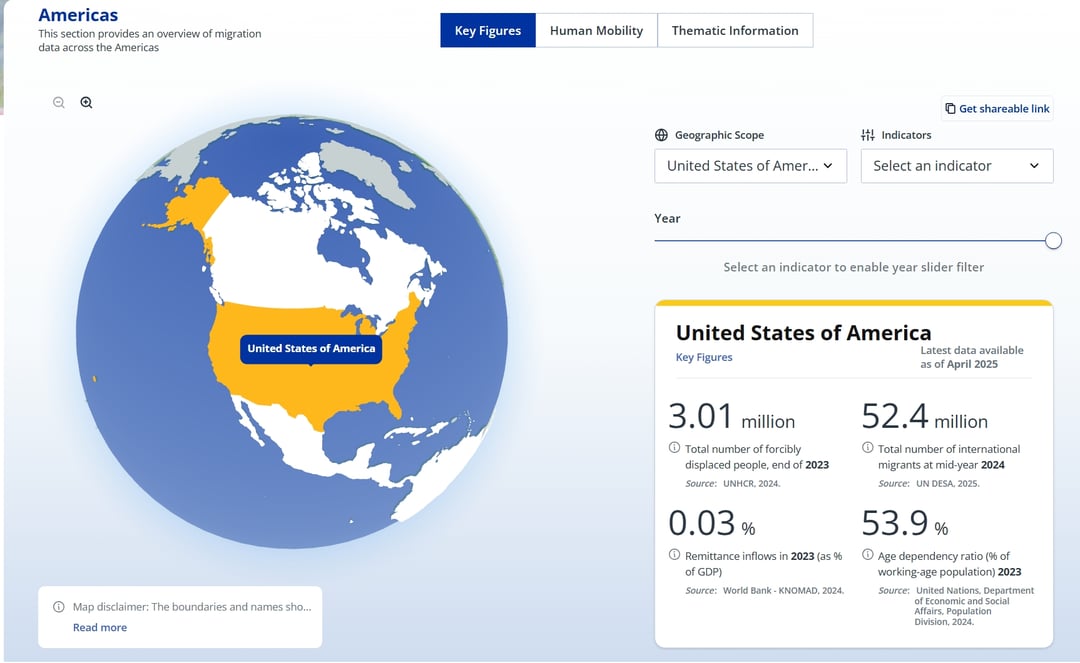Expand the indicator dropdown chevron
Screen dimensions: 1080x663
click(x=1036, y=165)
